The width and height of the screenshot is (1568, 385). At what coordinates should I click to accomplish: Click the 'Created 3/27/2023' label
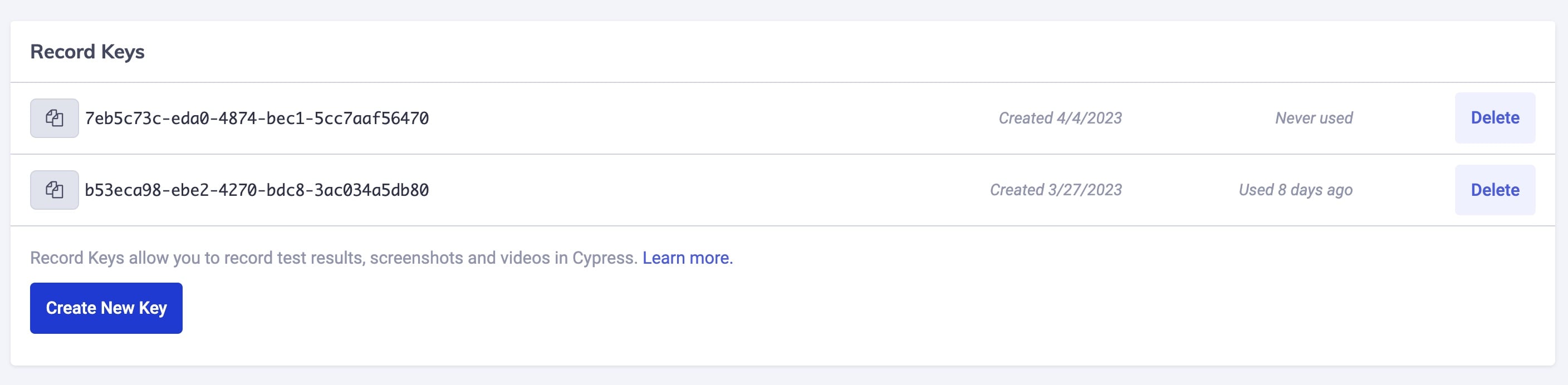[x=1056, y=190]
